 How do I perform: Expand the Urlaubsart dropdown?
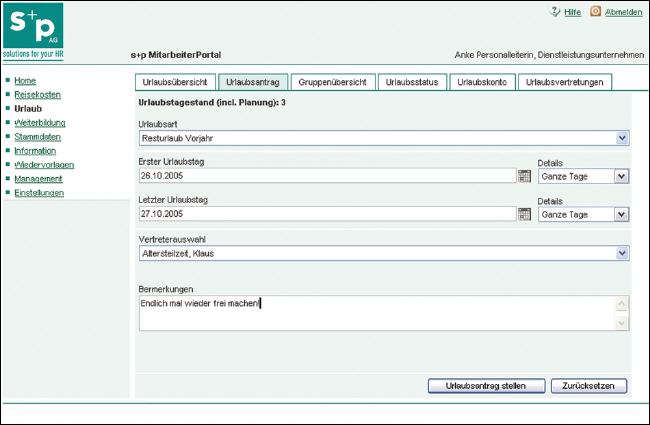pos(622,138)
